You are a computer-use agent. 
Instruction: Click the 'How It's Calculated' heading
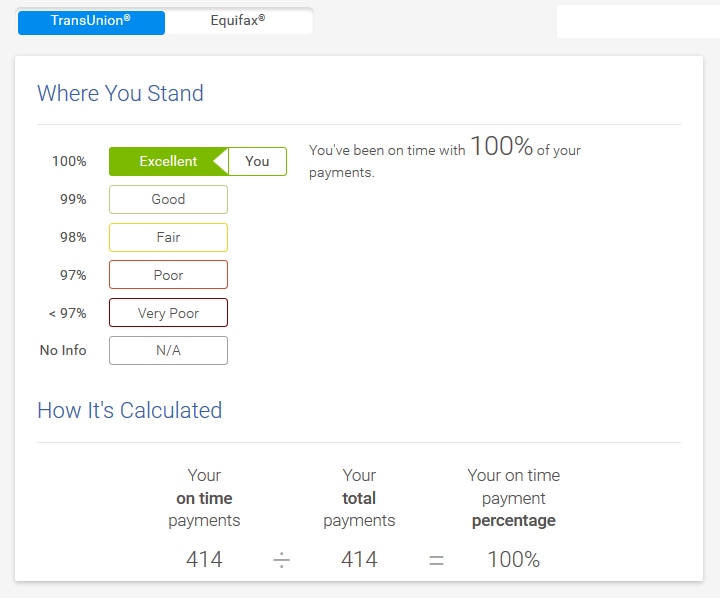pos(129,411)
